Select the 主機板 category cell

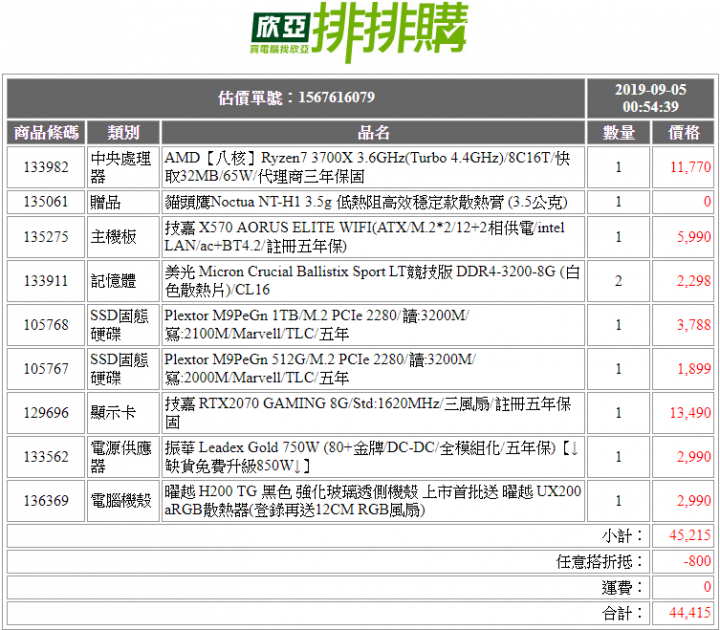pyautogui.click(x=124, y=237)
